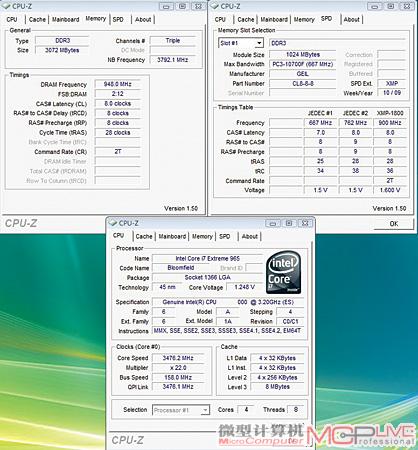Image resolution: width=418 pixels, height=450 pixels.
Task: Click the XMP-1800 frequency cell 900 MHz
Action: pos(390,123)
